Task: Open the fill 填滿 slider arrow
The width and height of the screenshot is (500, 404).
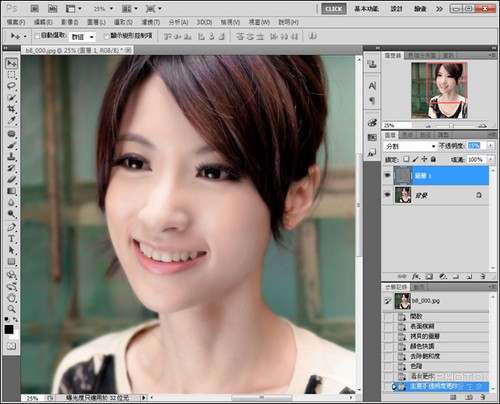Action: click(x=490, y=160)
